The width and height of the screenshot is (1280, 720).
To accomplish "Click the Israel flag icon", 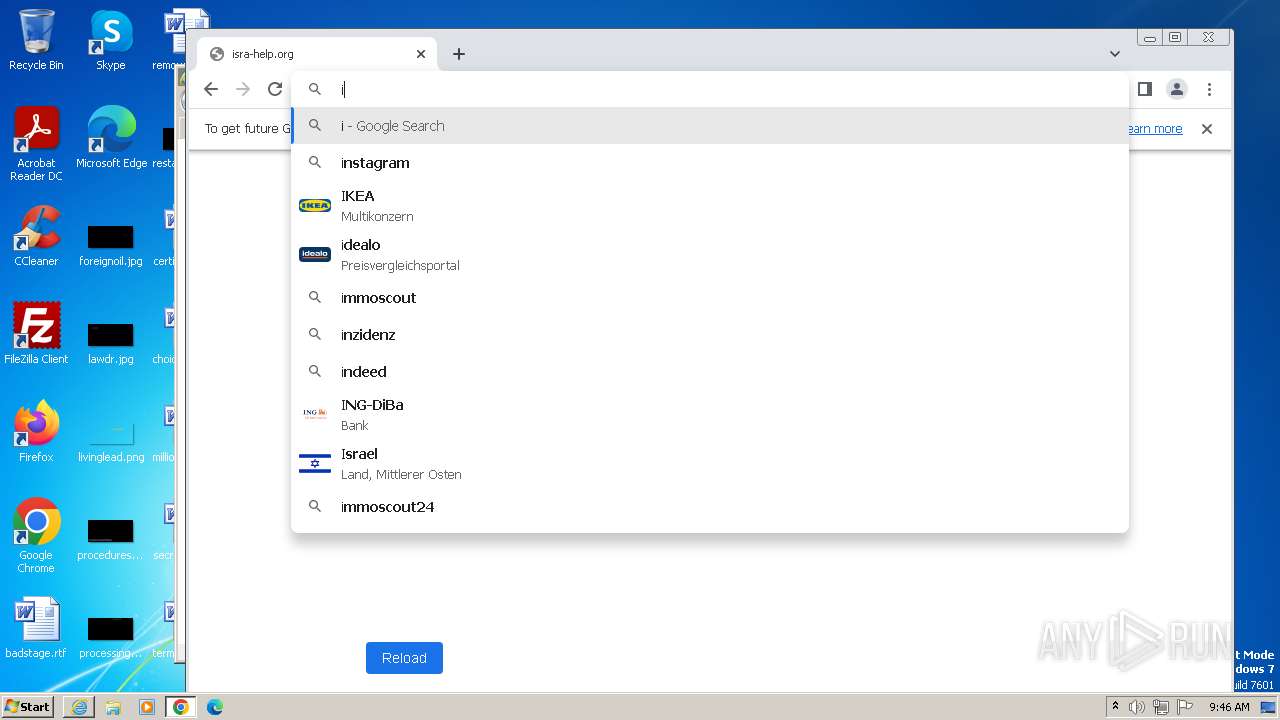I will pos(315,463).
